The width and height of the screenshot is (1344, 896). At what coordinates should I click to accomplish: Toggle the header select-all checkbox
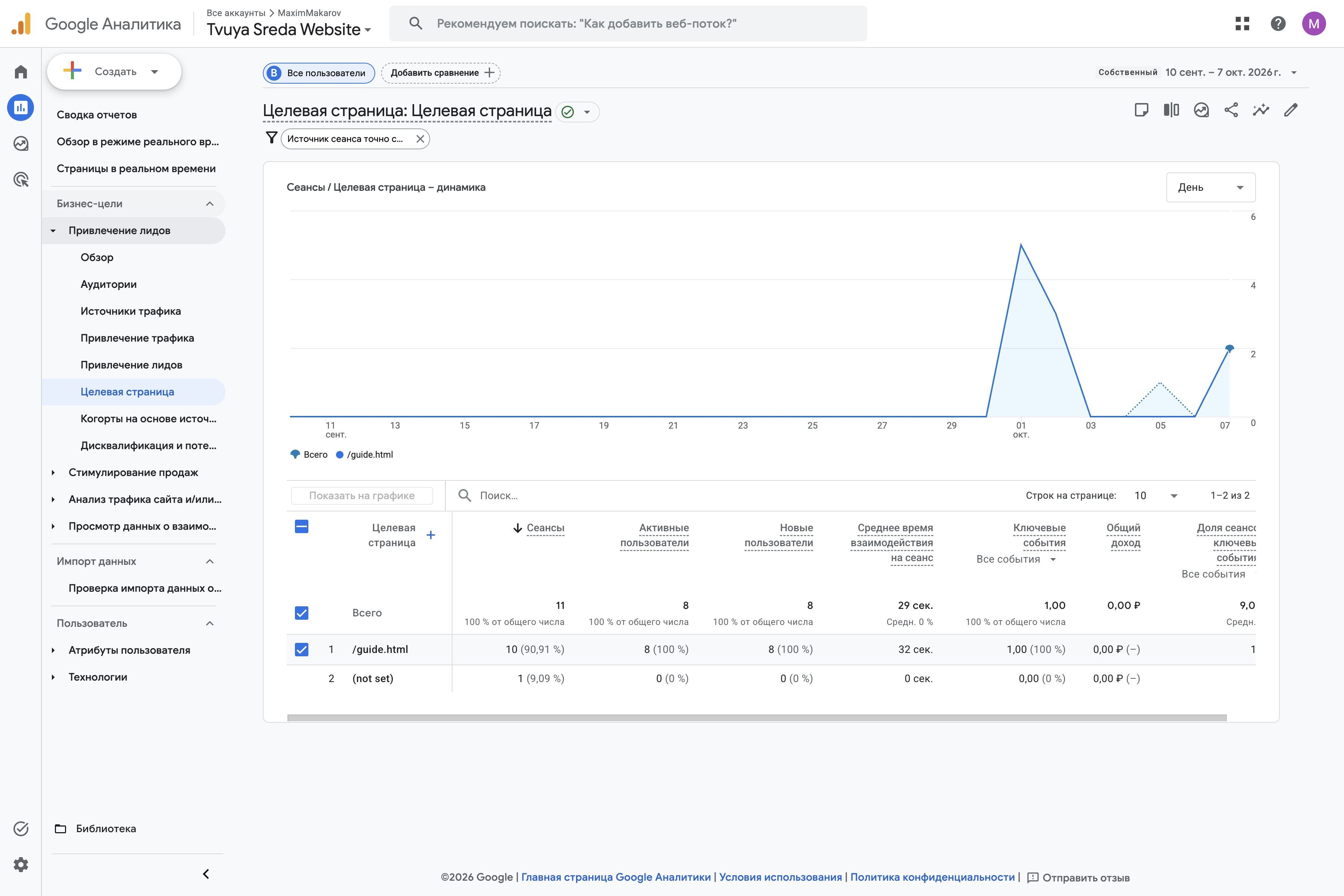(302, 526)
